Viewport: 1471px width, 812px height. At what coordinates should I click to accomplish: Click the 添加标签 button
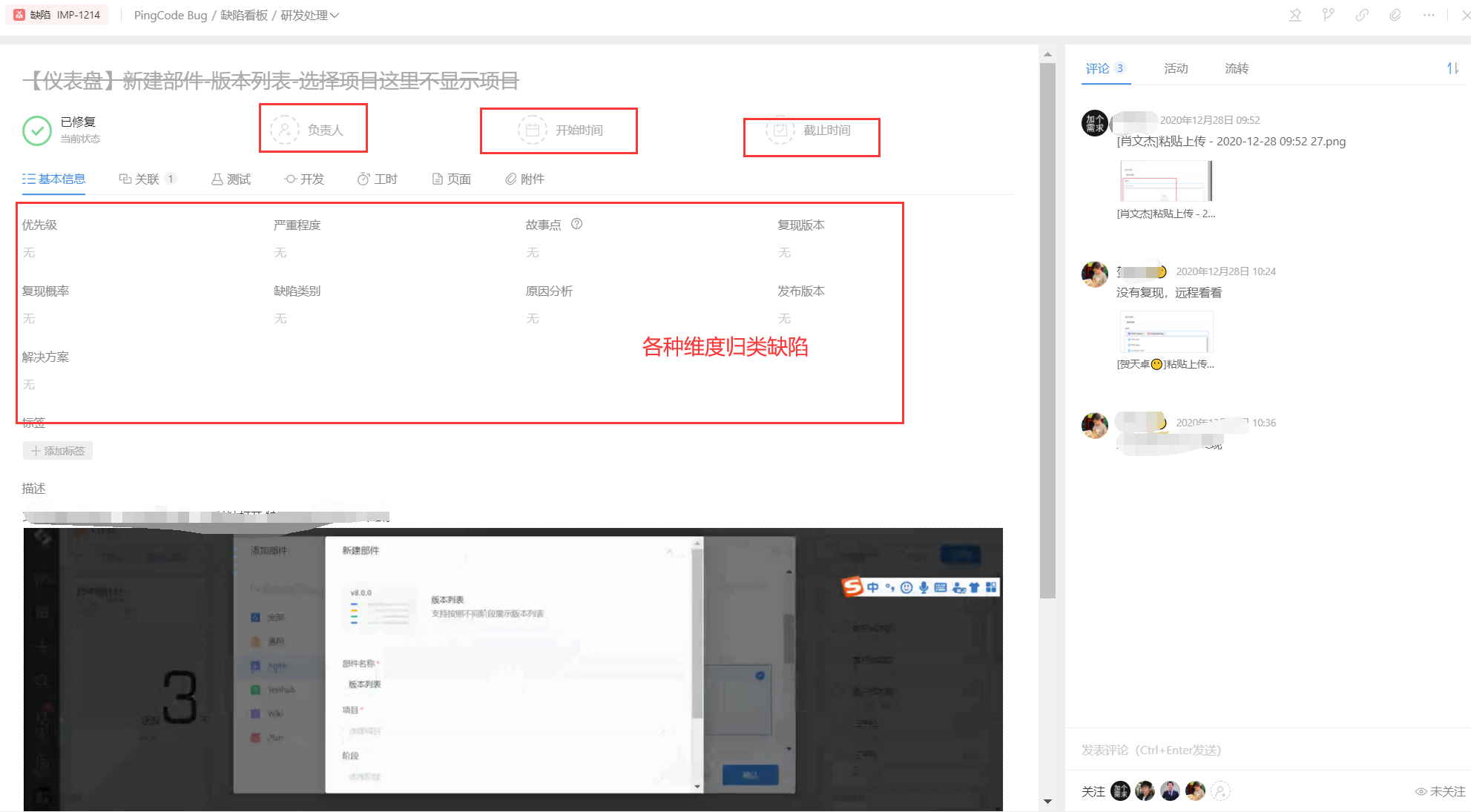pos(58,451)
